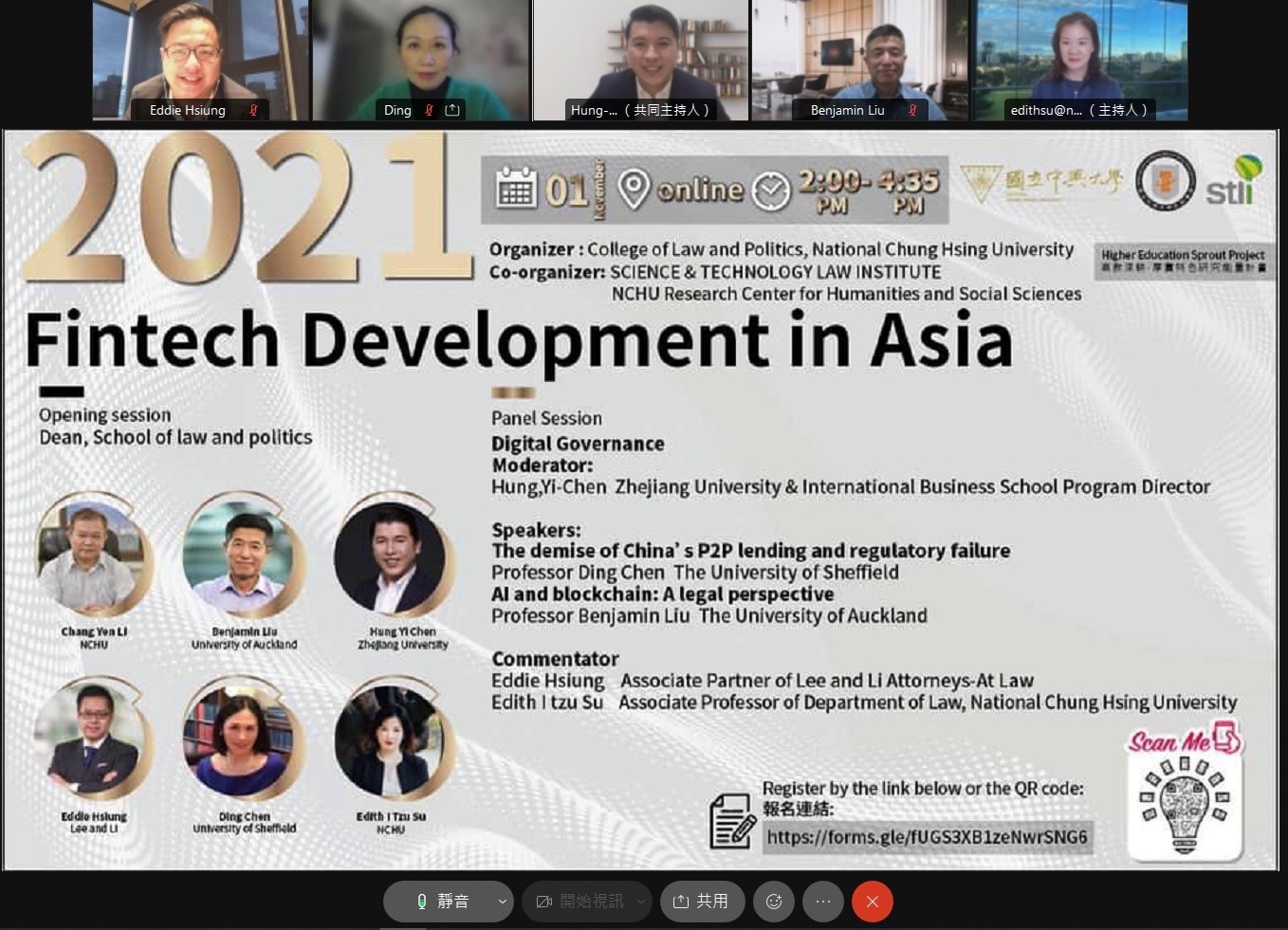Click the stli logo
The height and width of the screenshot is (930, 1288).
1233,180
